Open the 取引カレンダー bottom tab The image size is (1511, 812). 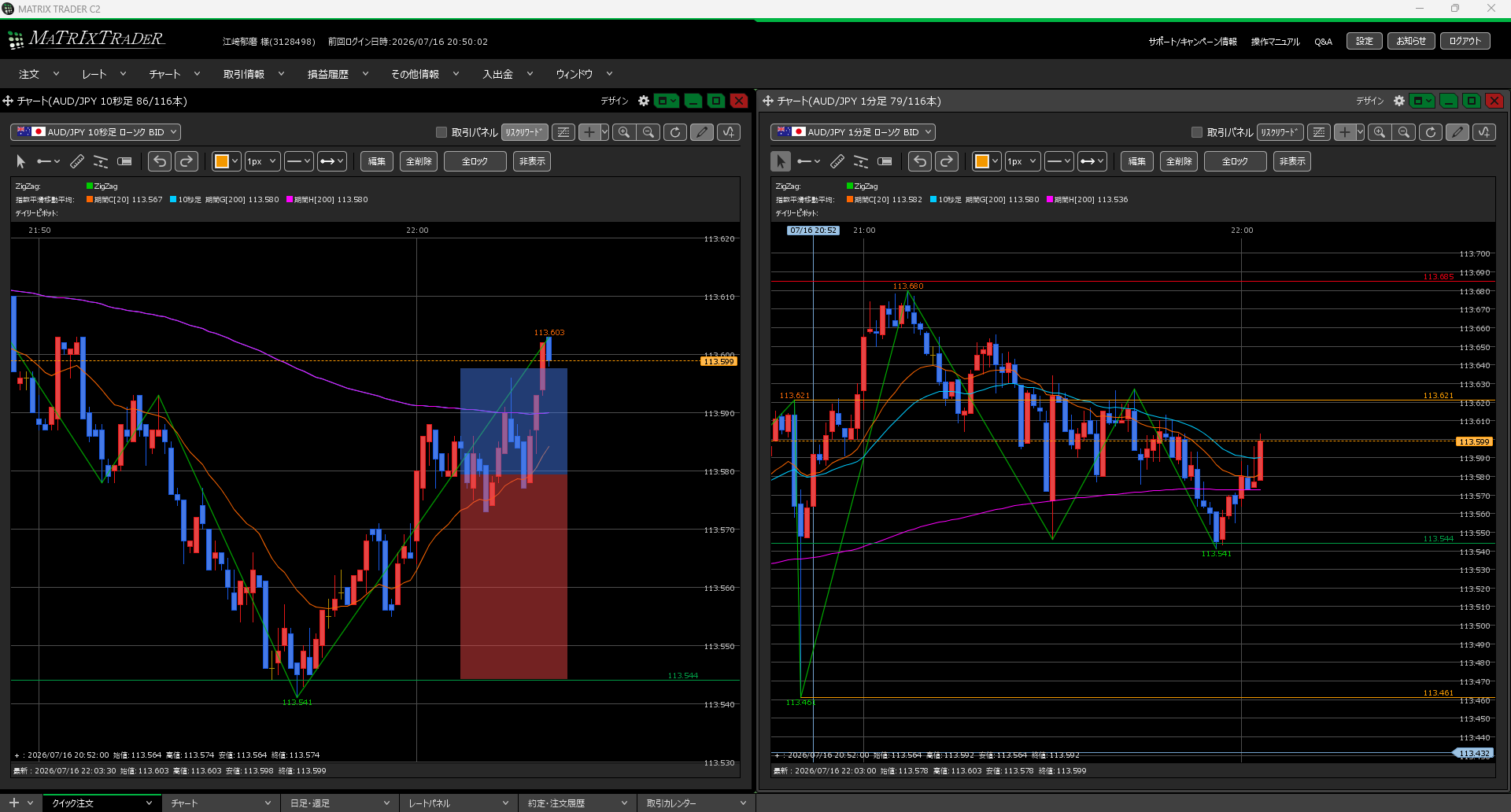pyautogui.click(x=696, y=803)
